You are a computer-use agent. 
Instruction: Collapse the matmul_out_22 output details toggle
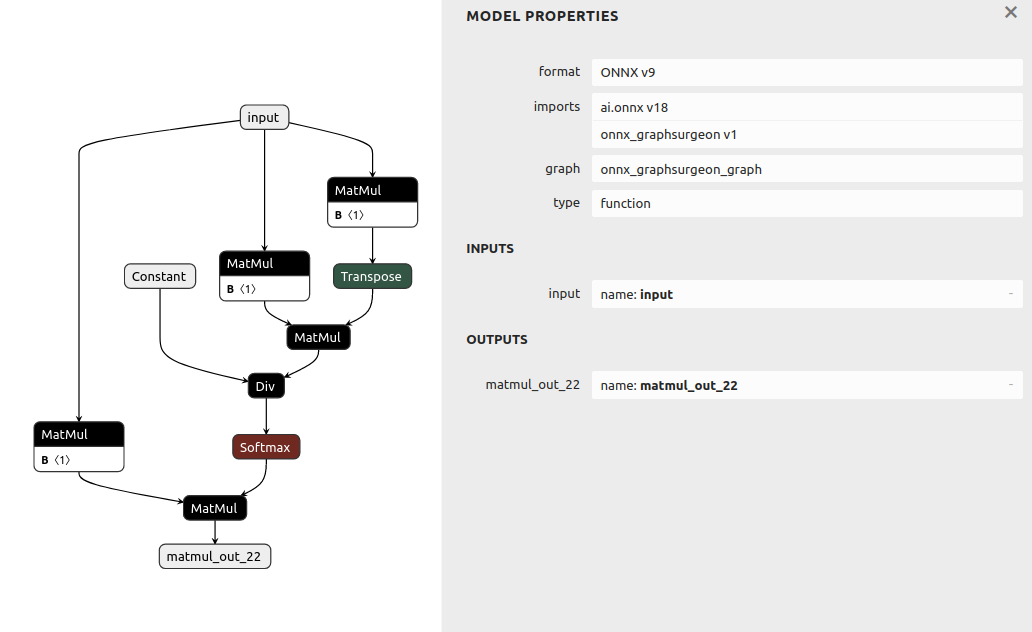coord(1010,384)
